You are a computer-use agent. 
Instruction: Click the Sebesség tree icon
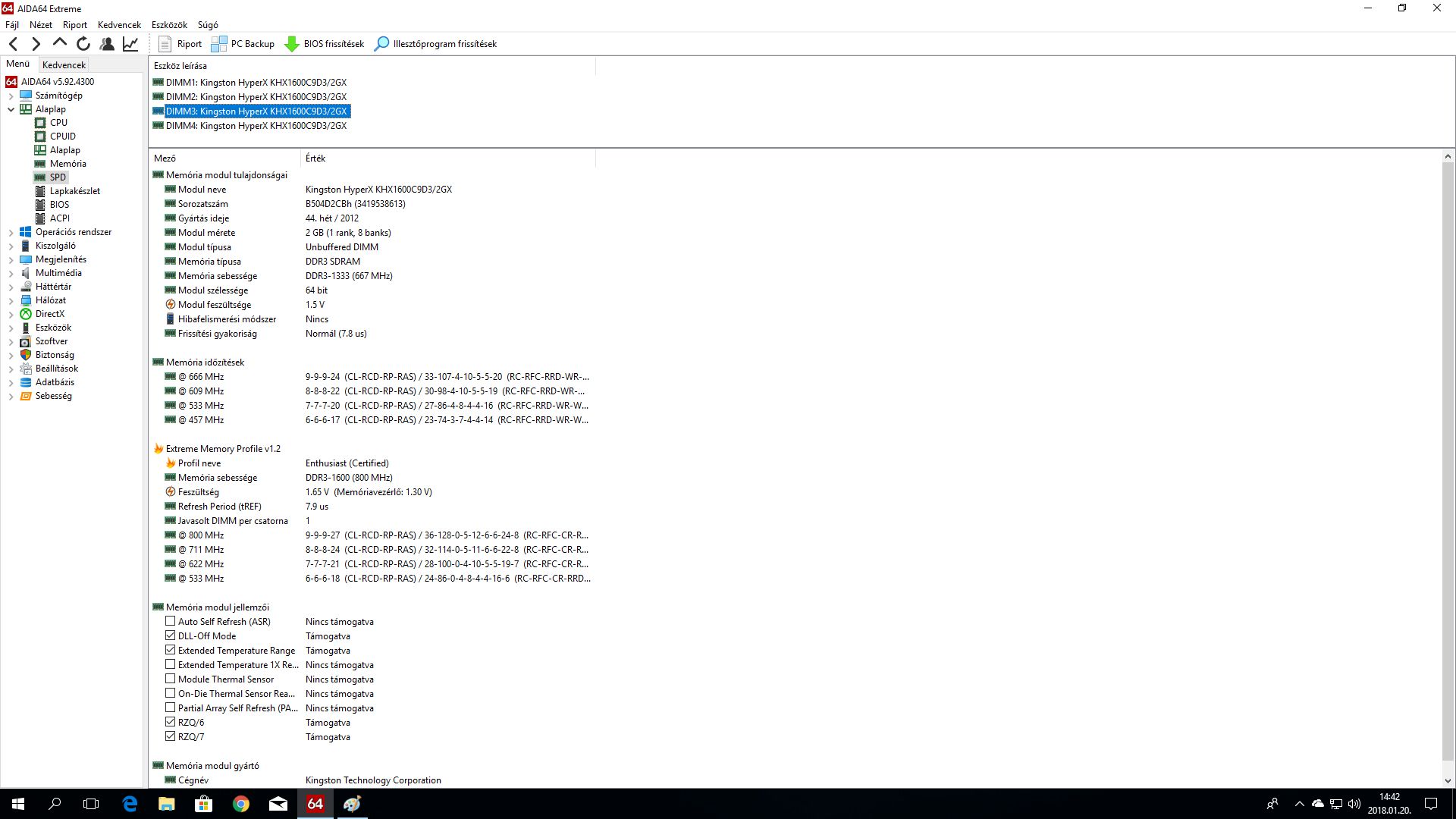click(x=26, y=396)
